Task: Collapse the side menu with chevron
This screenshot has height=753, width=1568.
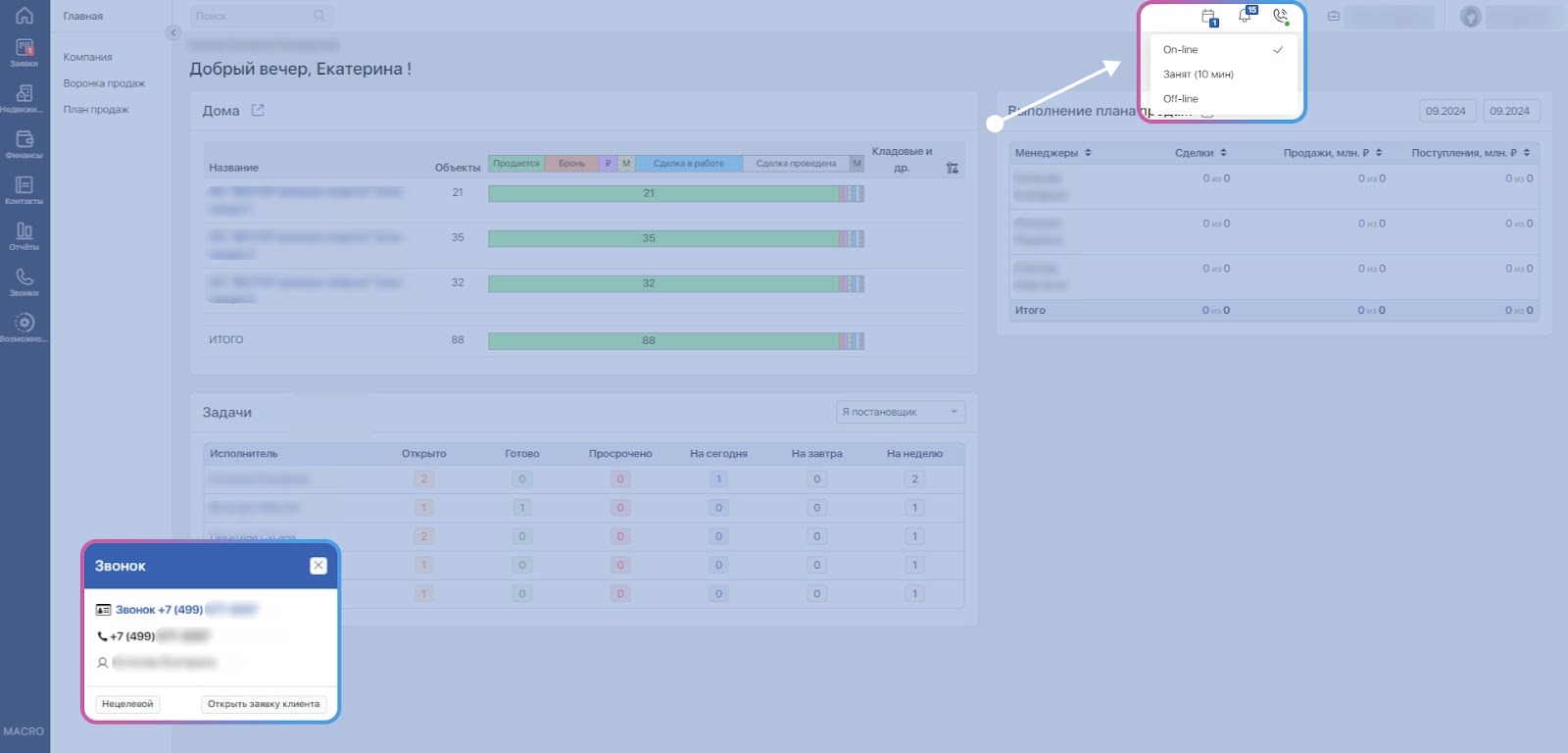Action: pyautogui.click(x=173, y=32)
